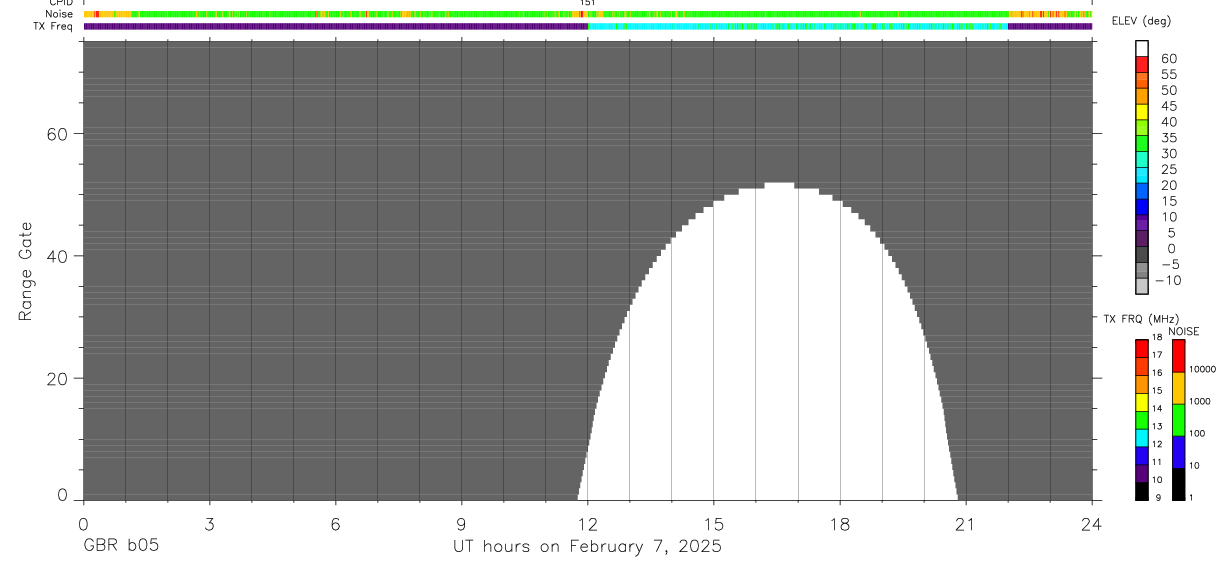Click the '45' label on ELEV colorbar
Viewport: 1228px width, 567px height.
(1169, 105)
